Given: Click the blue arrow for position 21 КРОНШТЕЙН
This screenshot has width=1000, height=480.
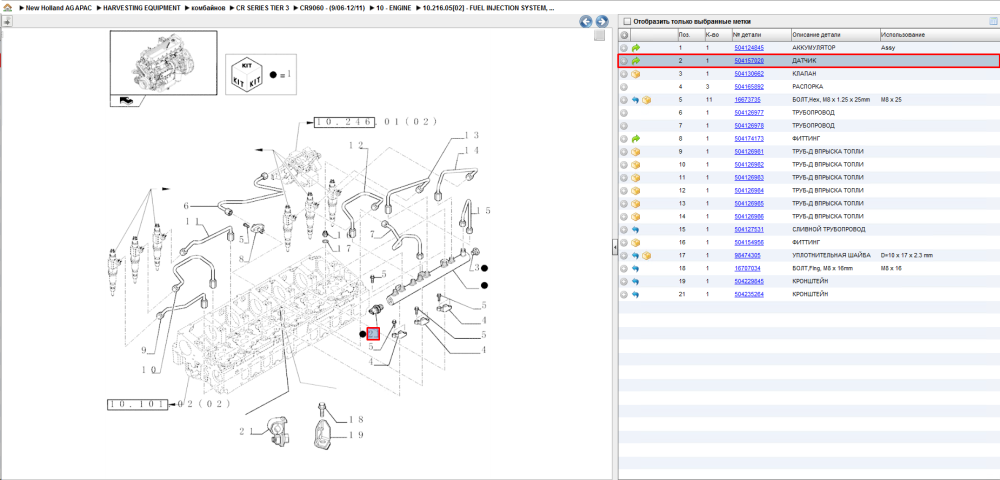Looking at the screenshot, I should point(636,295).
